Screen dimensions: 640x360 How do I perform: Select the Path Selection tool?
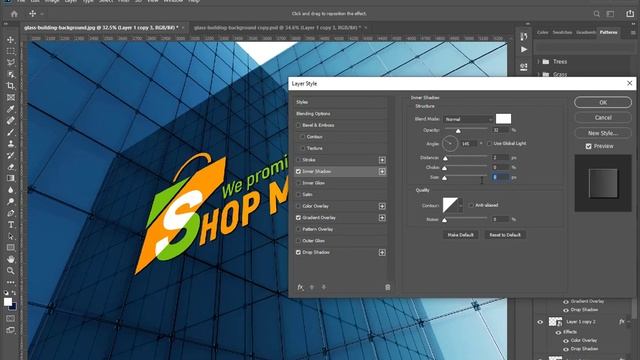point(11,236)
